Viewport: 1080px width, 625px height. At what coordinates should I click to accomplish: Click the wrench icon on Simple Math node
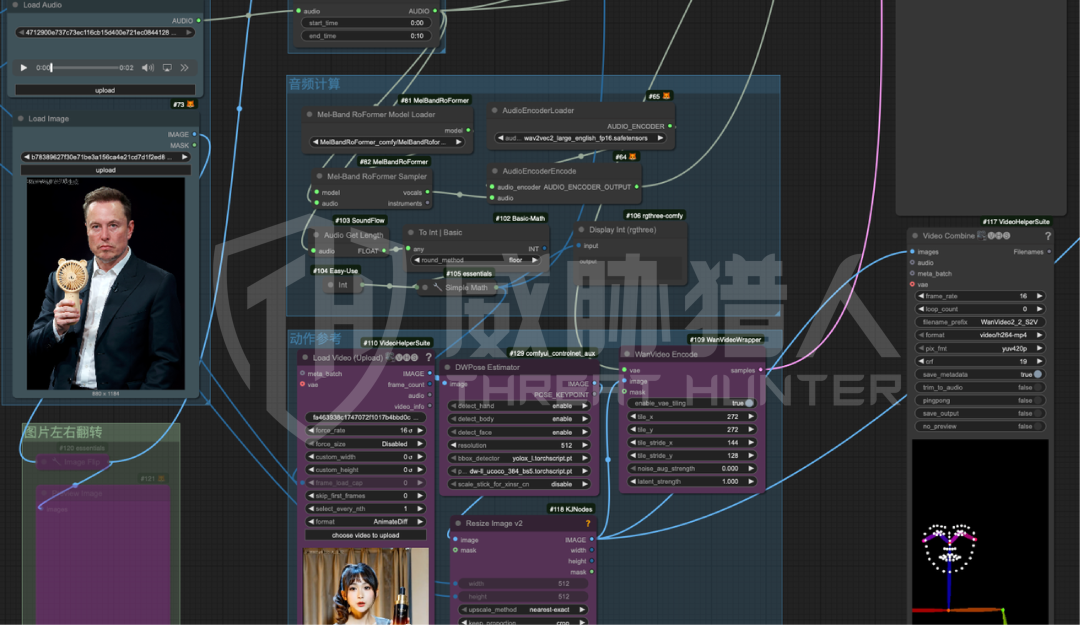coord(437,288)
